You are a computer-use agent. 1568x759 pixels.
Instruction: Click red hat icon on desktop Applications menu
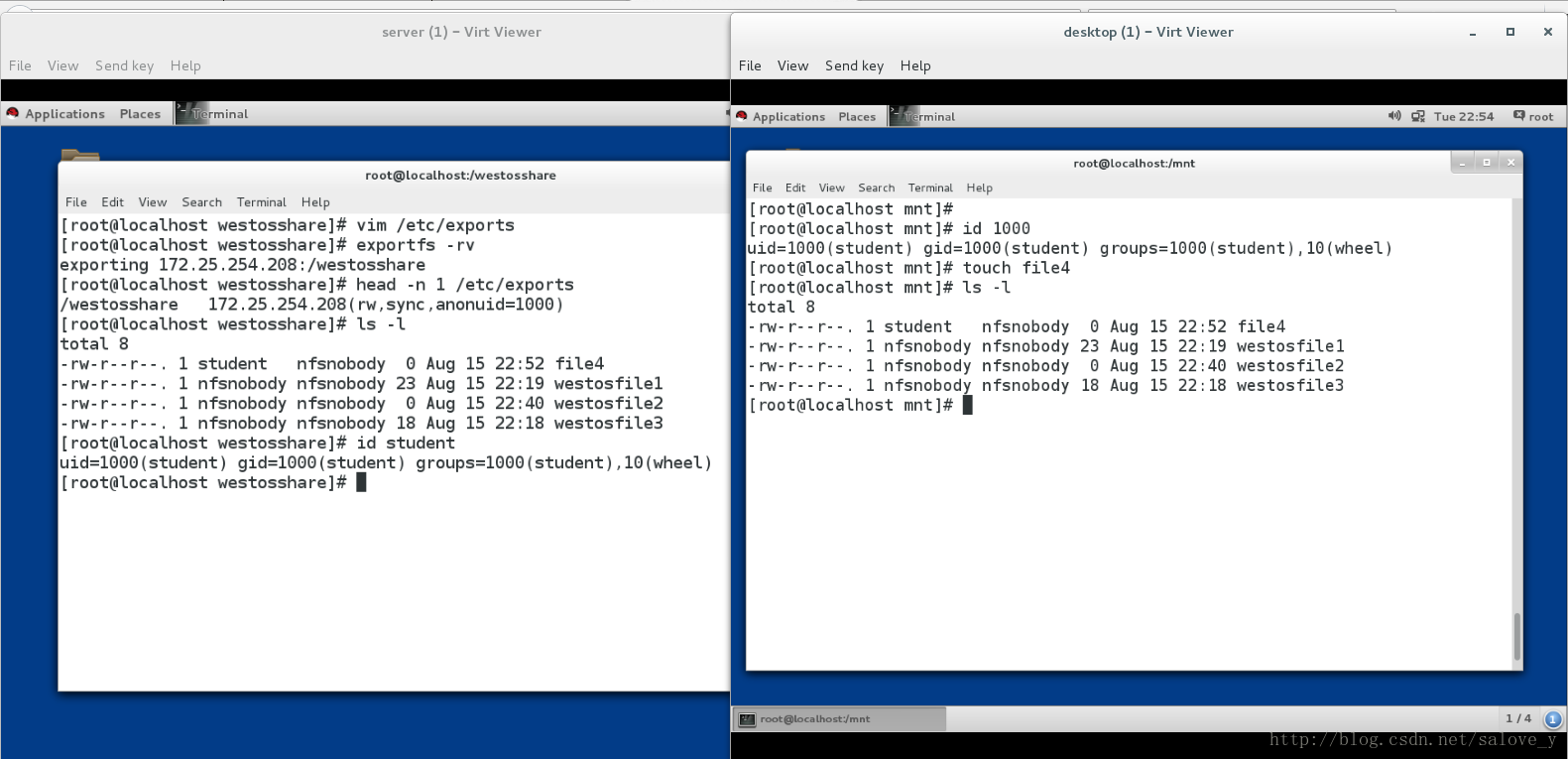741,116
